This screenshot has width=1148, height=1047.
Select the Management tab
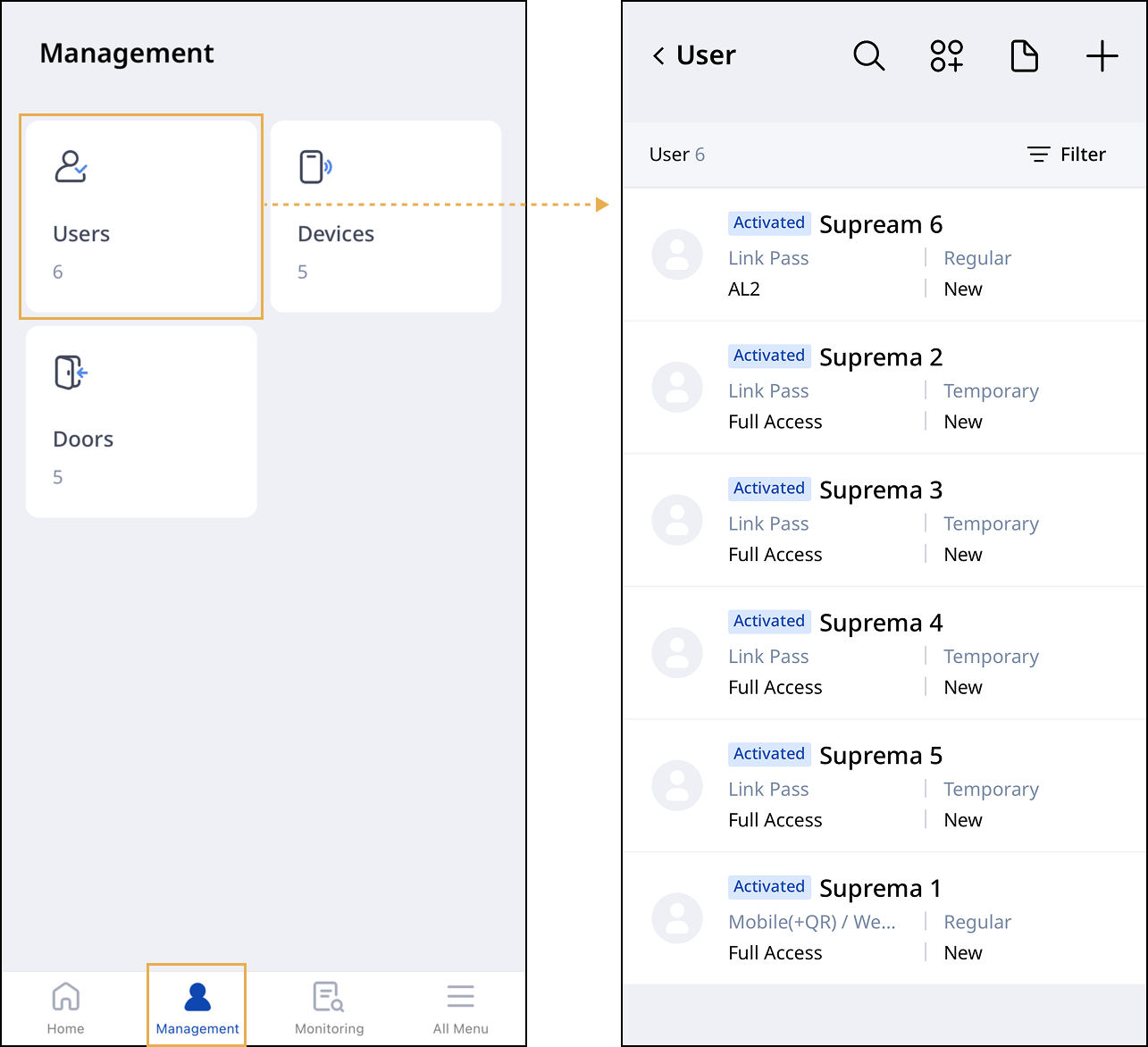197,1008
